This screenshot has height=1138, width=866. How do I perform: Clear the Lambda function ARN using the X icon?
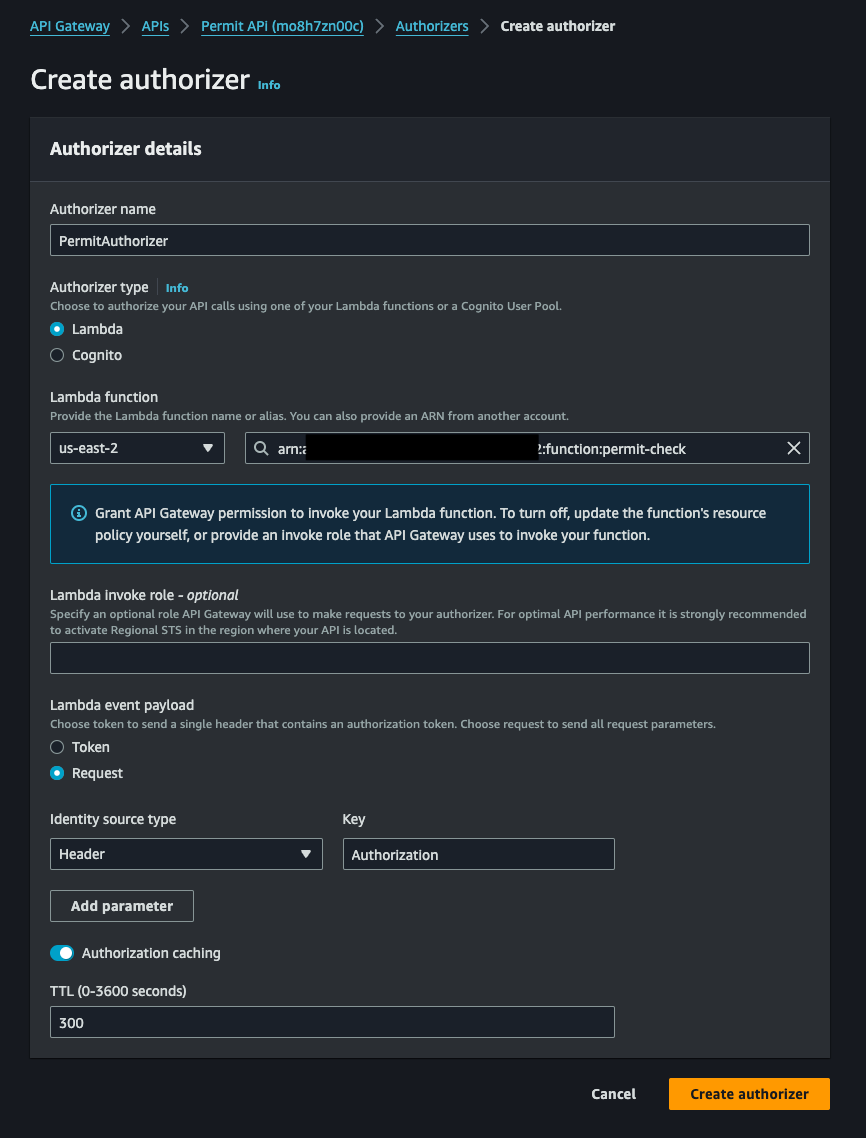794,448
